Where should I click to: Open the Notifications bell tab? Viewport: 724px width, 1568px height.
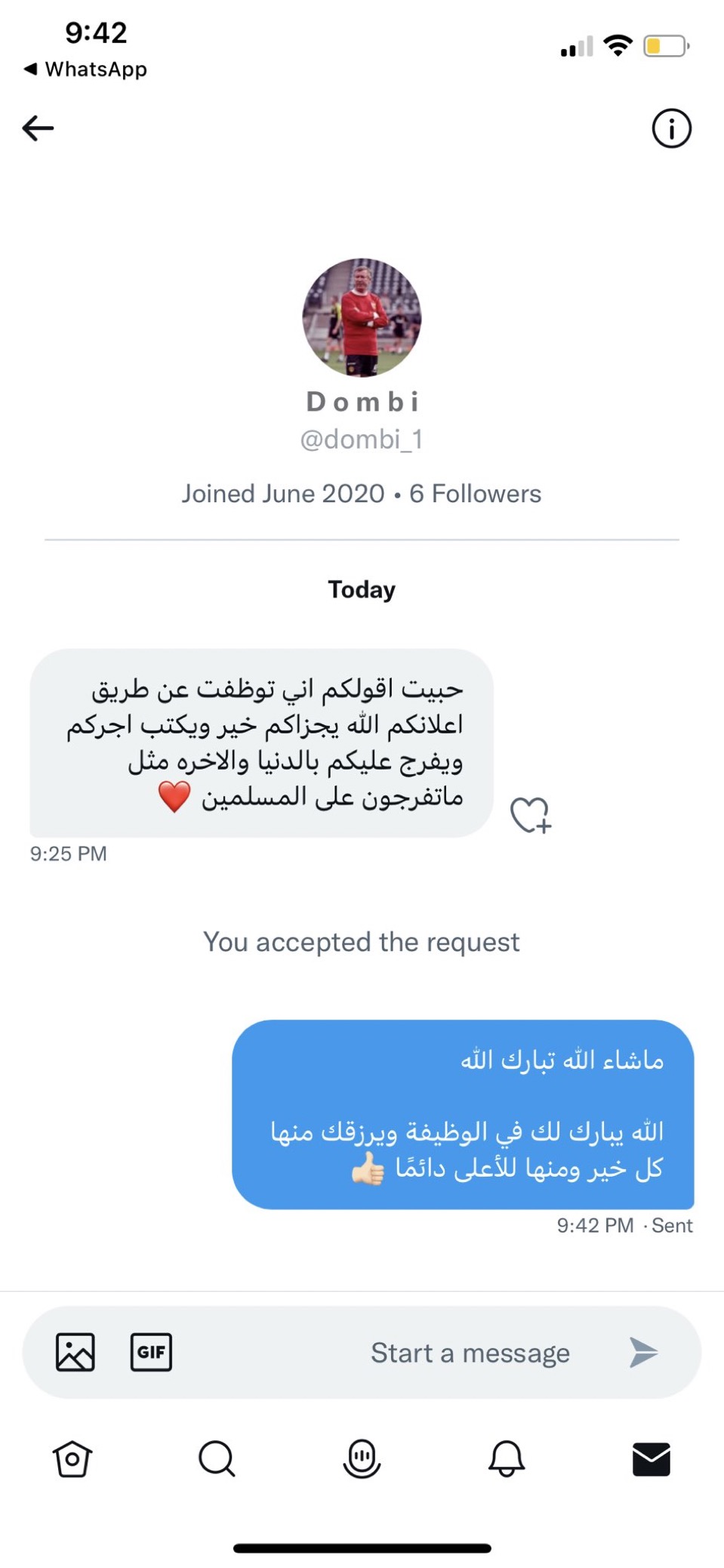click(x=507, y=1458)
